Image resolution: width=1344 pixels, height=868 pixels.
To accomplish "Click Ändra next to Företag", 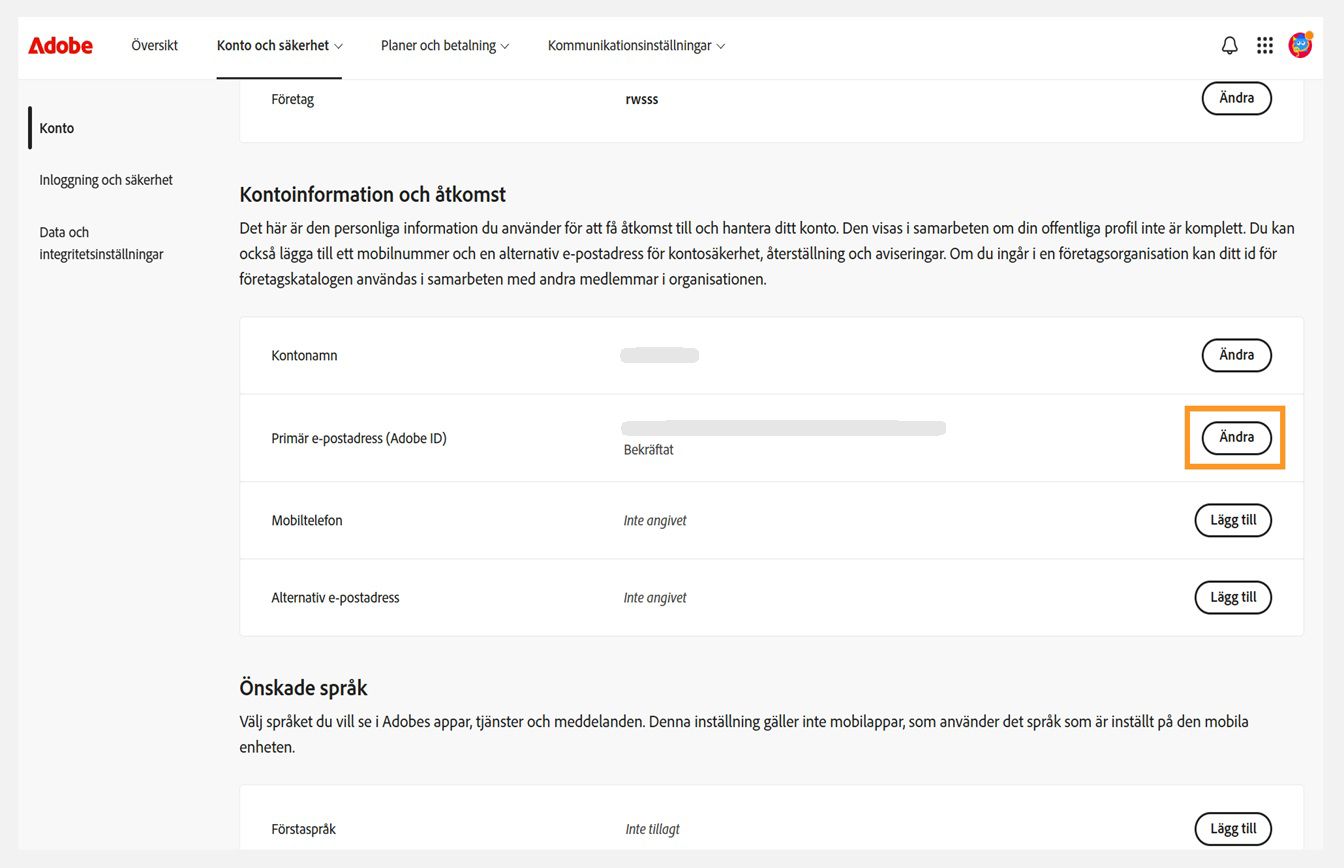I will pos(1236,98).
